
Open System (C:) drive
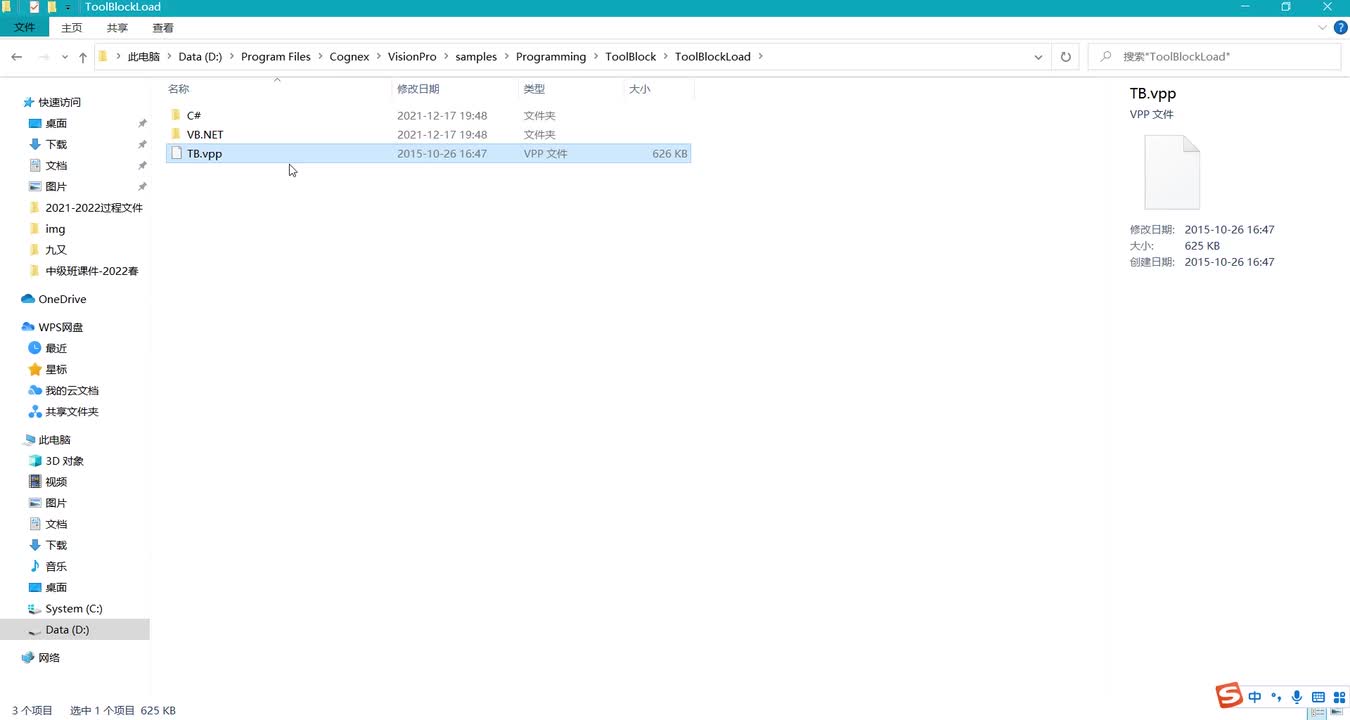click(74, 608)
